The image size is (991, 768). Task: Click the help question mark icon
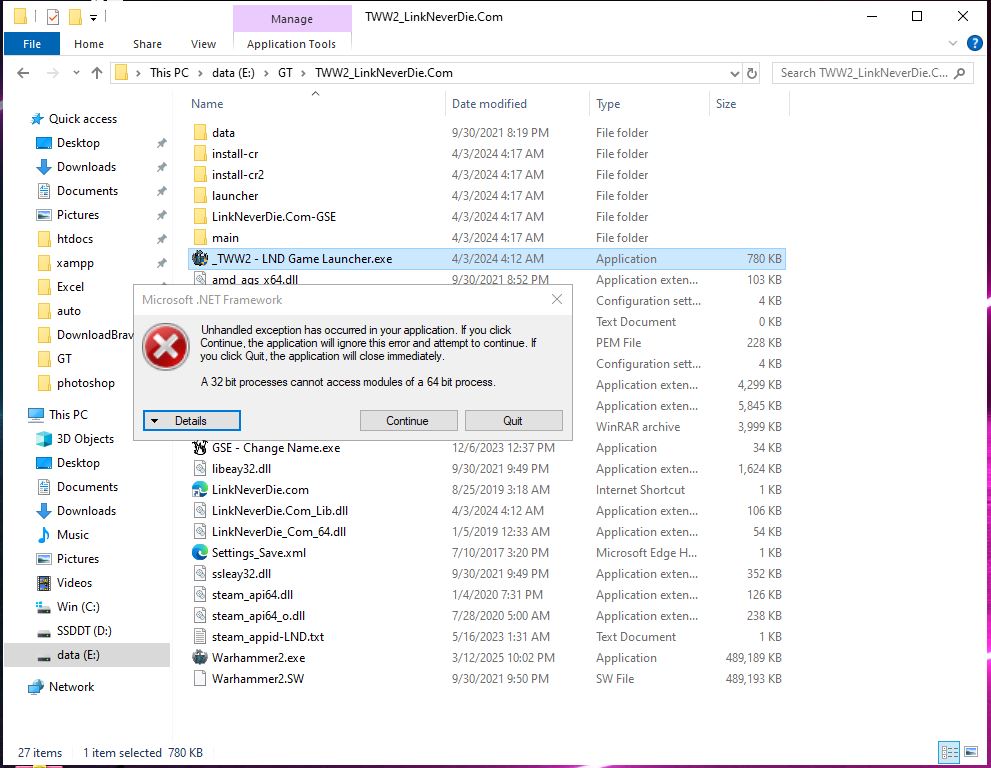(x=975, y=44)
